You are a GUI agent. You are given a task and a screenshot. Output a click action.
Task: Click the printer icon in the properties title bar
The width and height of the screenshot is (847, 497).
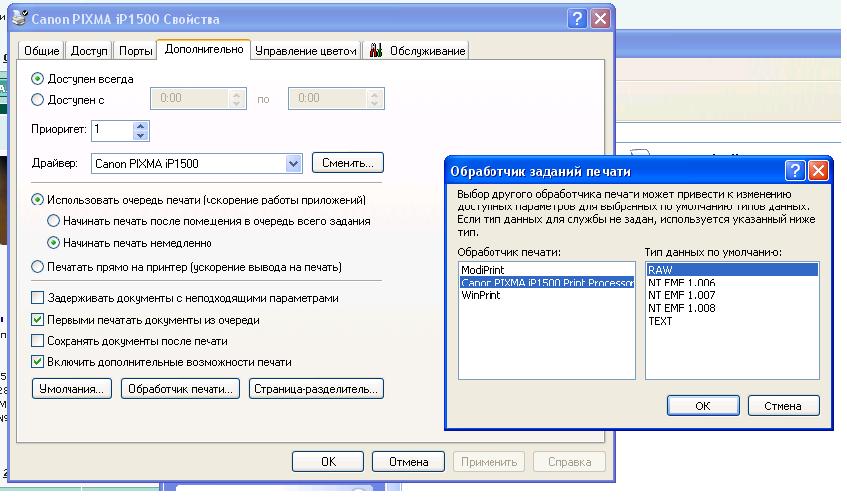pos(20,18)
